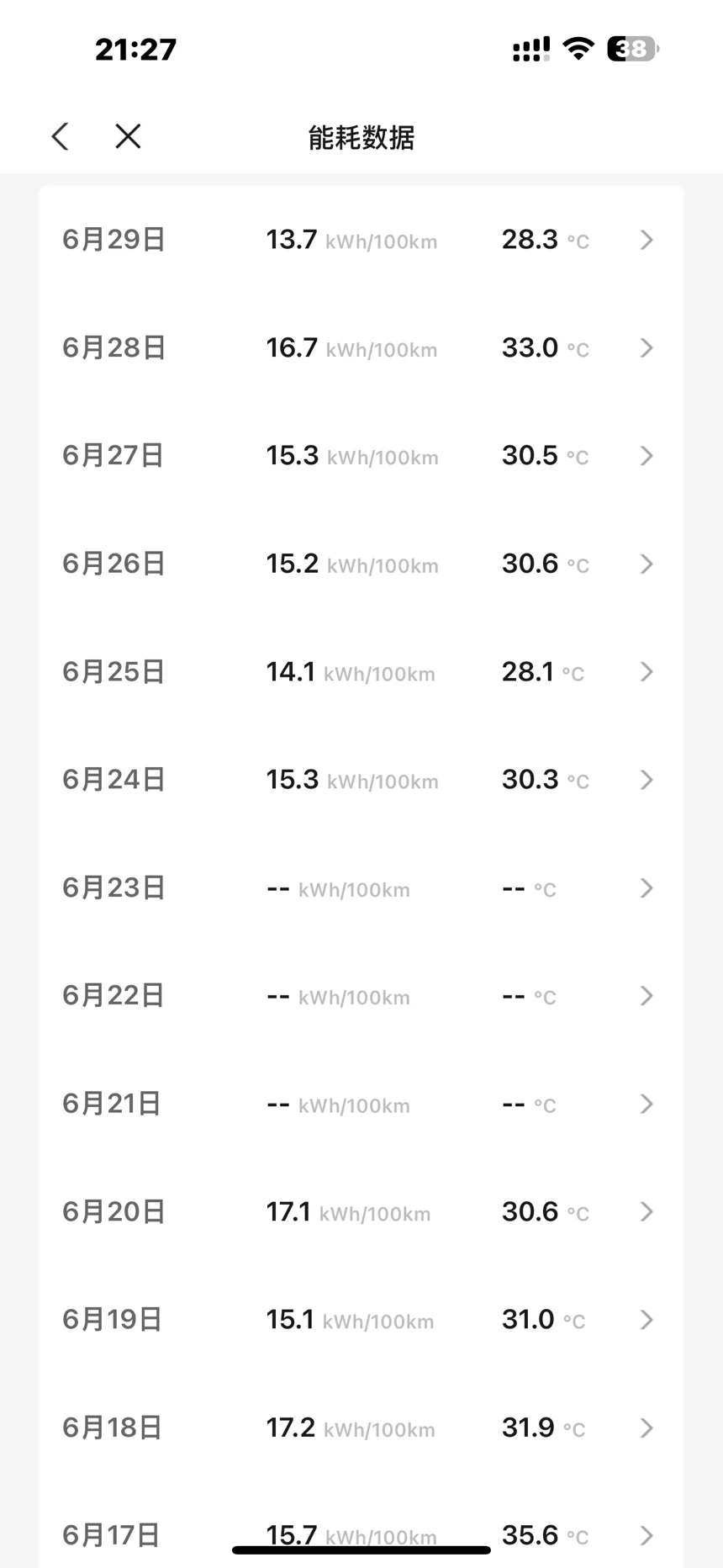This screenshot has width=723, height=1568.
Task: Tap the chevron on 6月25日 row
Action: pyautogui.click(x=646, y=671)
